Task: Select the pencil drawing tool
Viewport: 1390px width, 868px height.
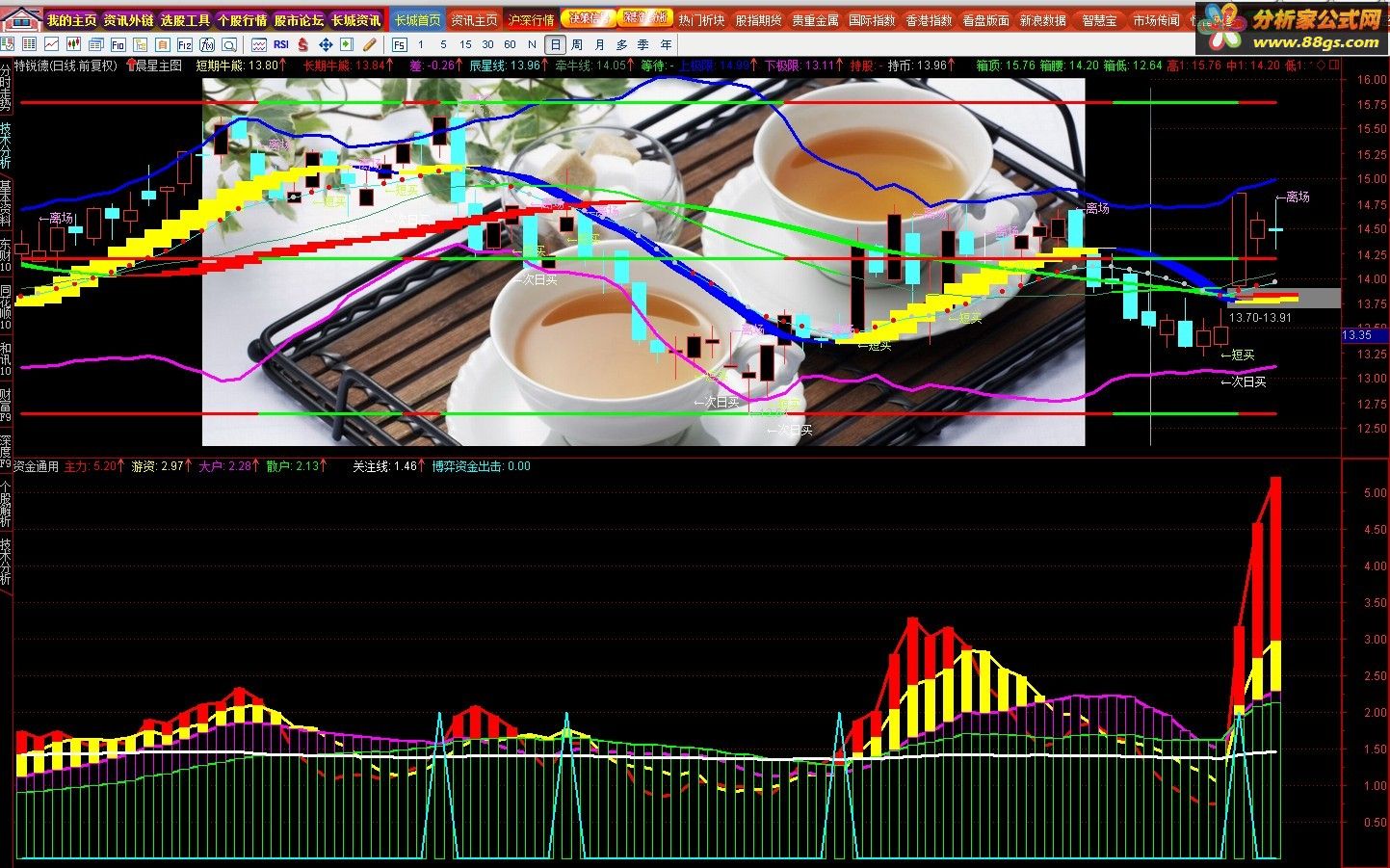Action: click(x=370, y=44)
